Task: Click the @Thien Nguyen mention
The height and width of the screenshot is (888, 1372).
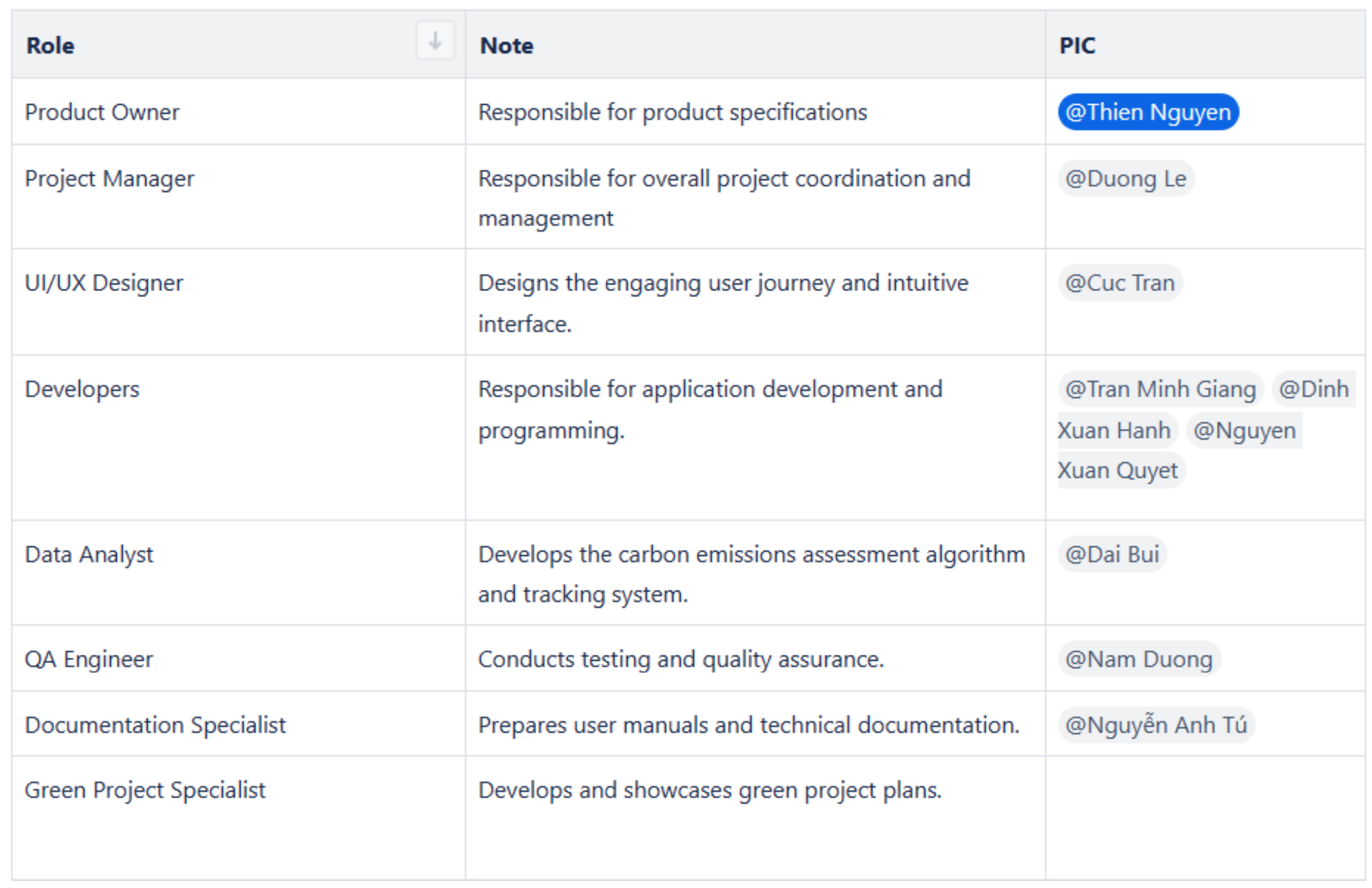Action: click(x=1148, y=112)
